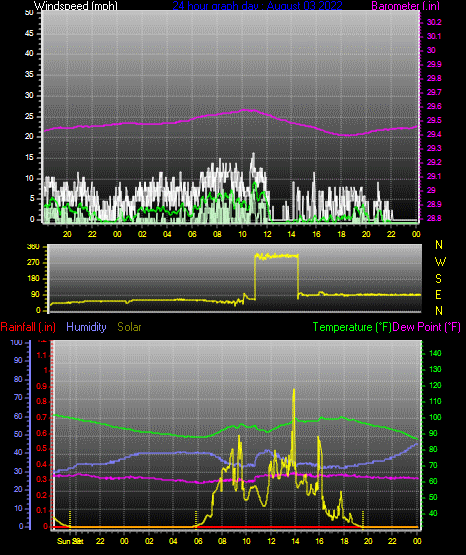
Task: Click the '110' temperature scale value
Action: (x=435, y=401)
